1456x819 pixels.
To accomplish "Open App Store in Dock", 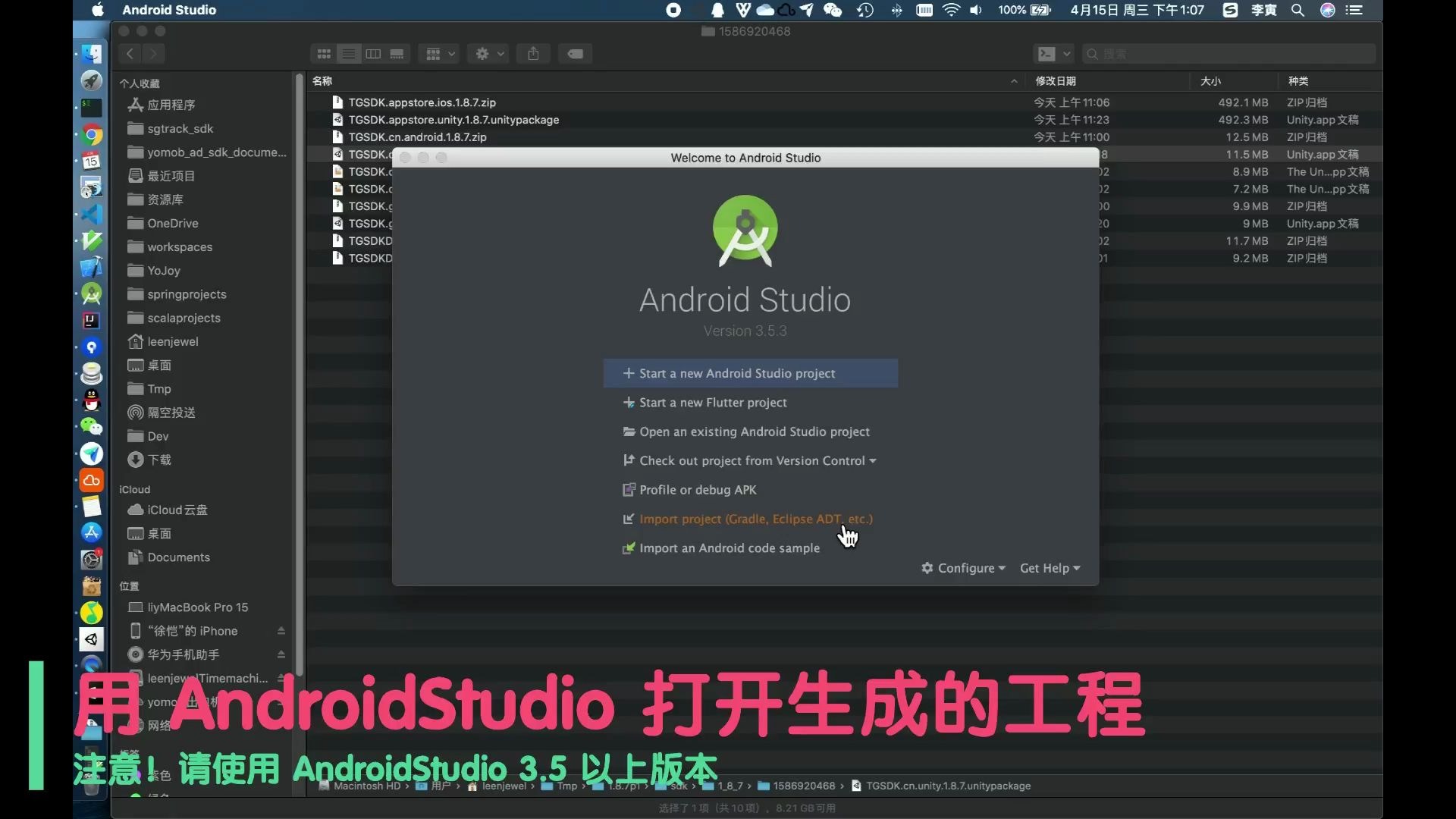I will click(92, 532).
